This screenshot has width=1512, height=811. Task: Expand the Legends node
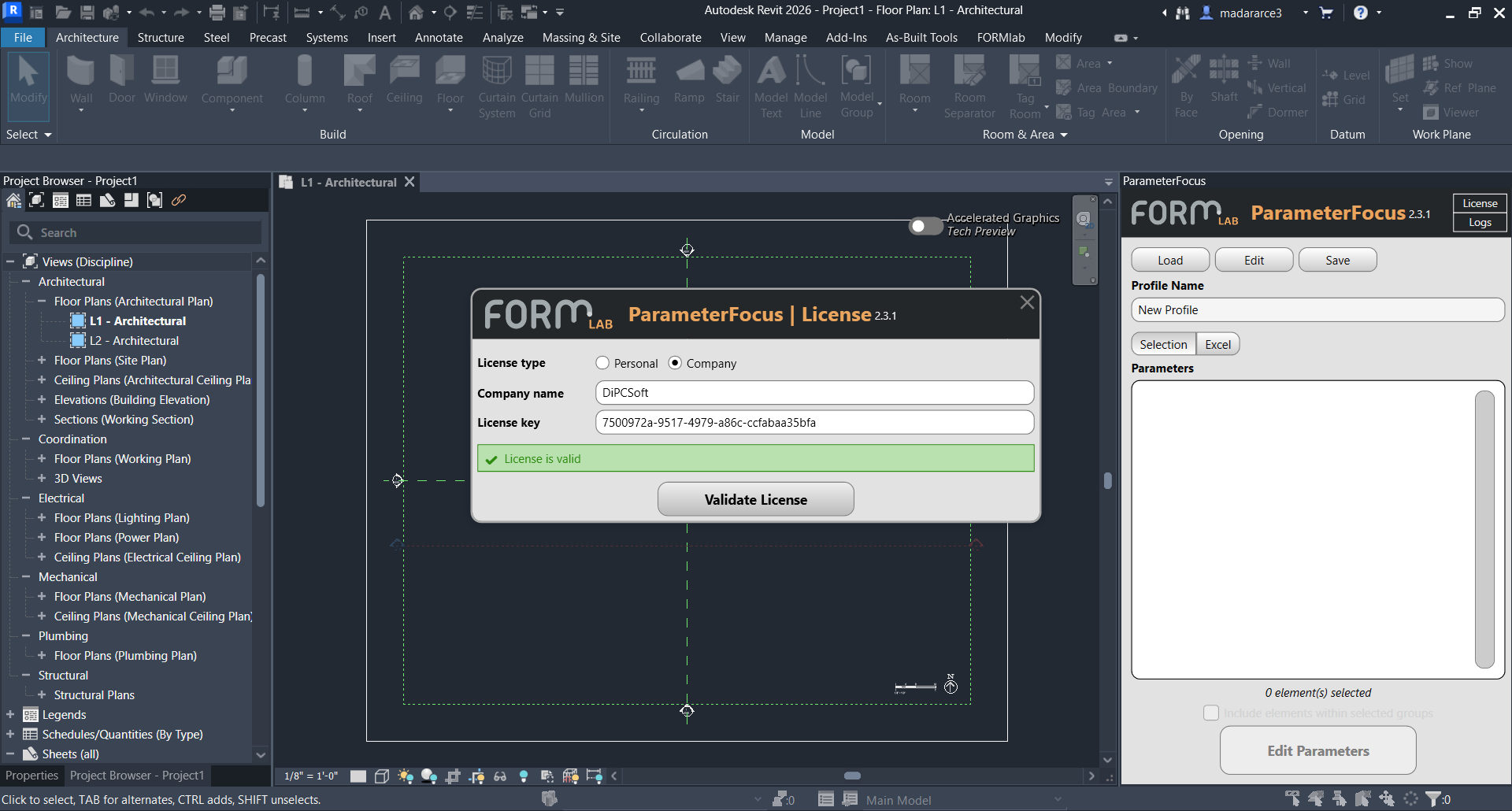click(x=10, y=715)
